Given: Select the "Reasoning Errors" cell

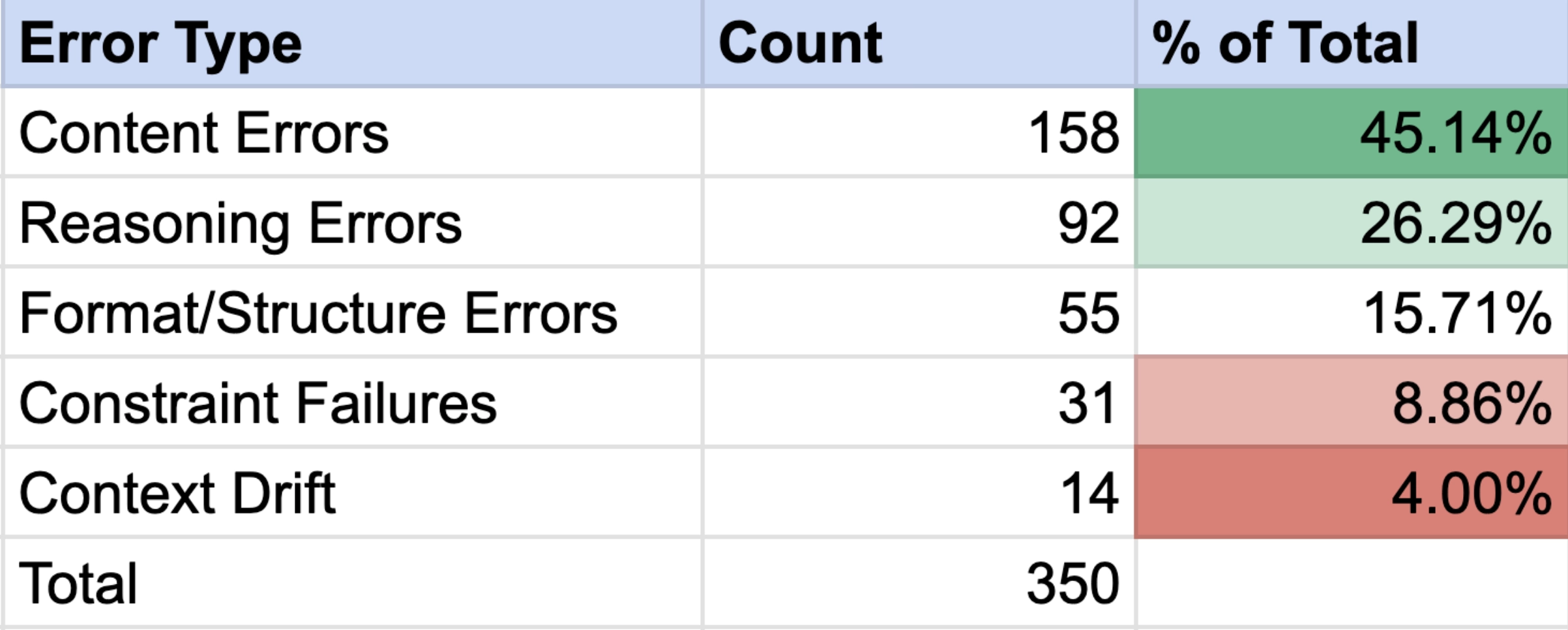Looking at the screenshot, I should (x=352, y=222).
